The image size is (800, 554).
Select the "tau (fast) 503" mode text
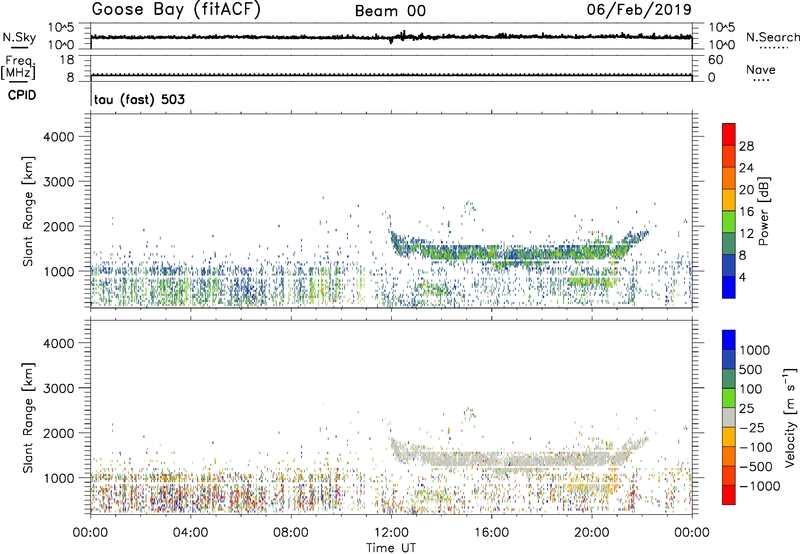click(x=139, y=99)
